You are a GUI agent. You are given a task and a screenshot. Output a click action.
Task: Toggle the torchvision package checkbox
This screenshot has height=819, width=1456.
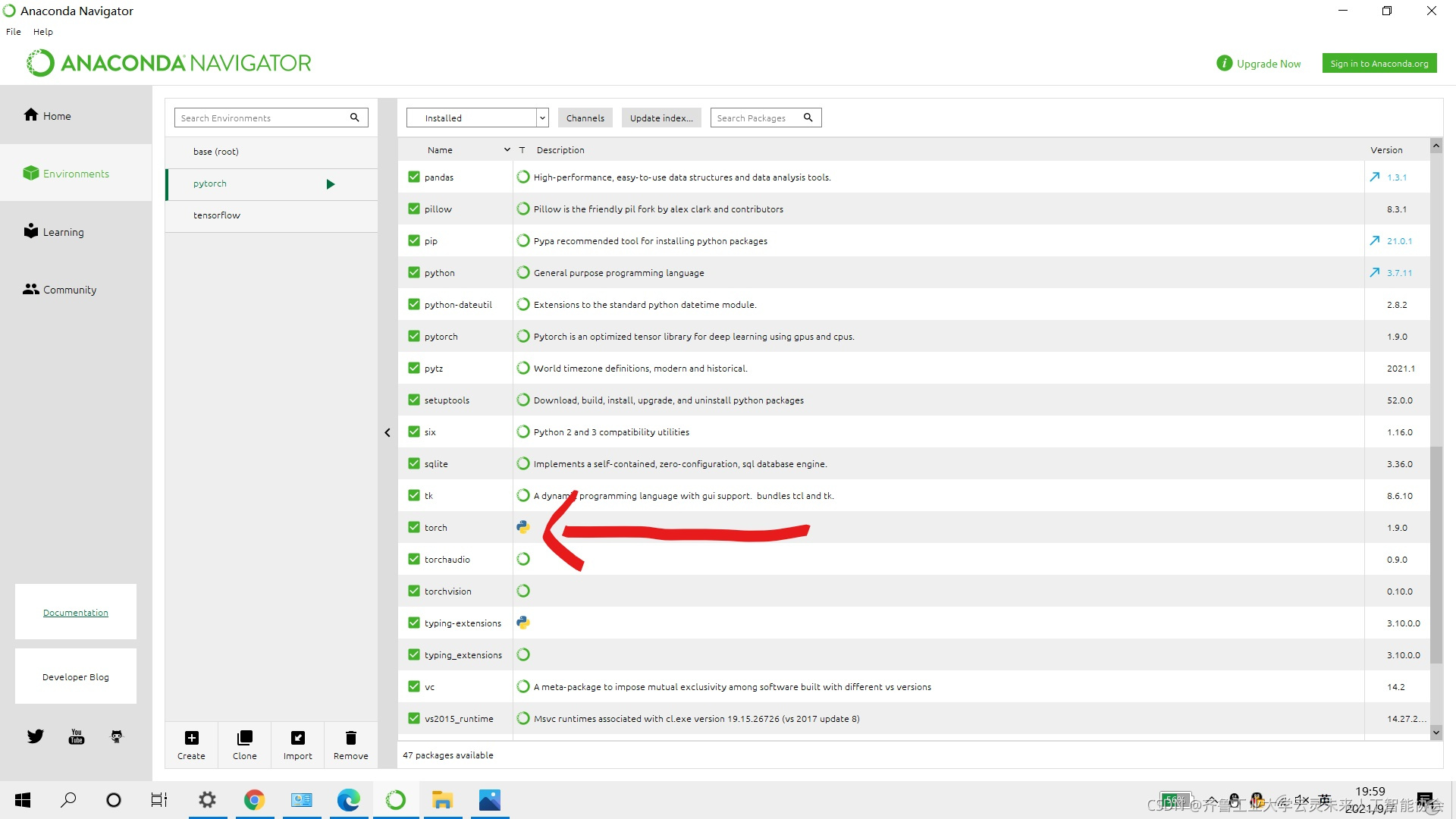pyautogui.click(x=414, y=591)
